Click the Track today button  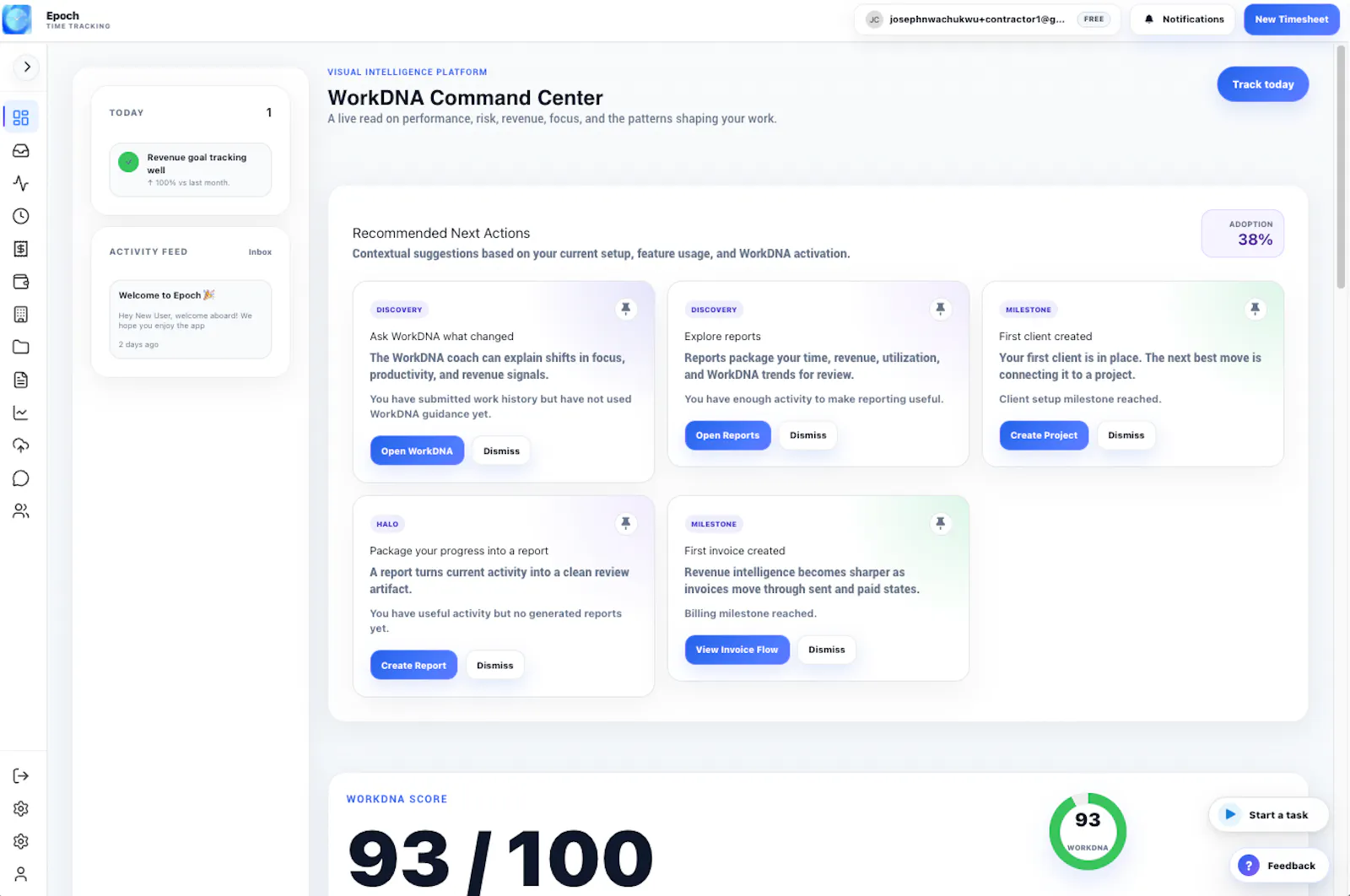(x=1263, y=84)
